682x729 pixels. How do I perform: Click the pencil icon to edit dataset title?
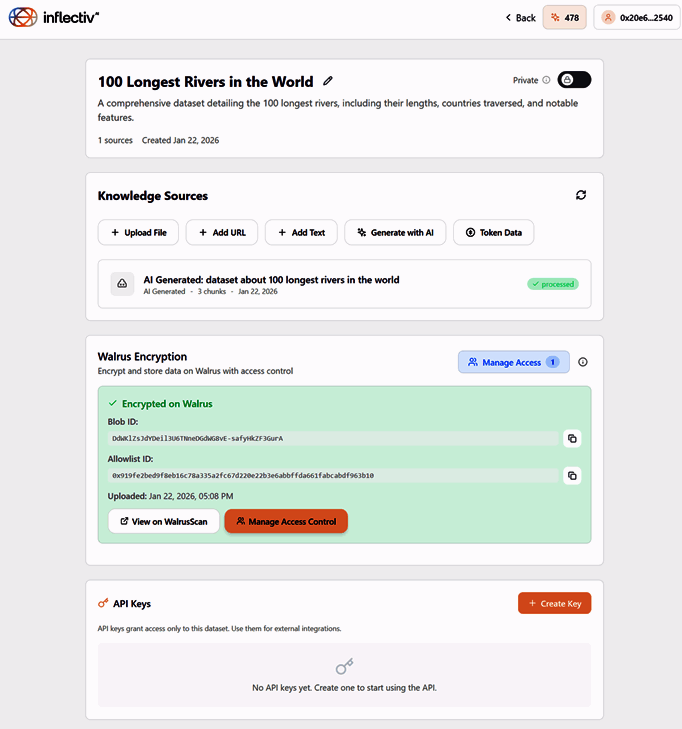pyautogui.click(x=328, y=82)
